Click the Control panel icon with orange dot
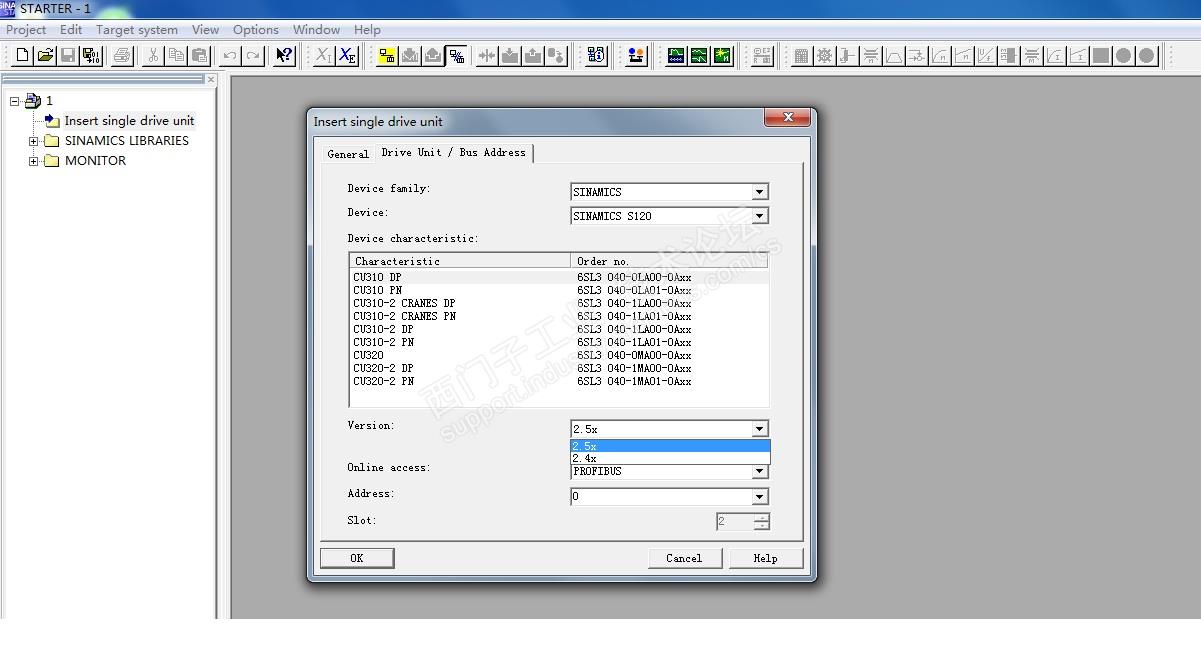The image size is (1201, 648). [x=636, y=55]
